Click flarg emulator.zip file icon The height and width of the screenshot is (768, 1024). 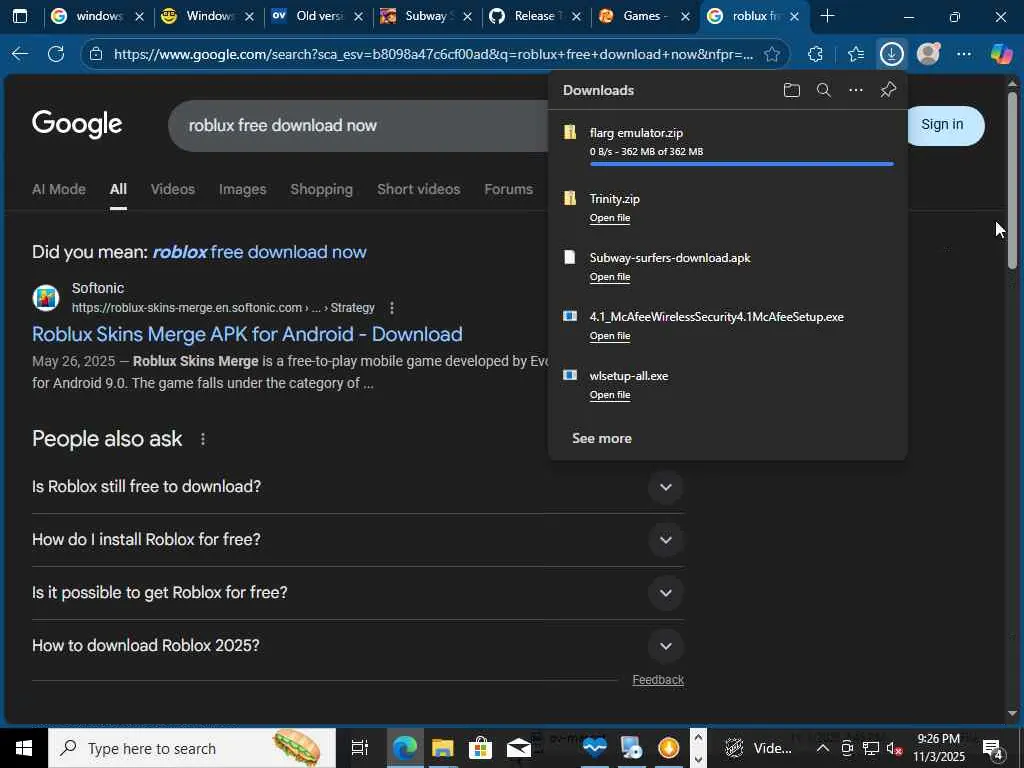click(570, 133)
